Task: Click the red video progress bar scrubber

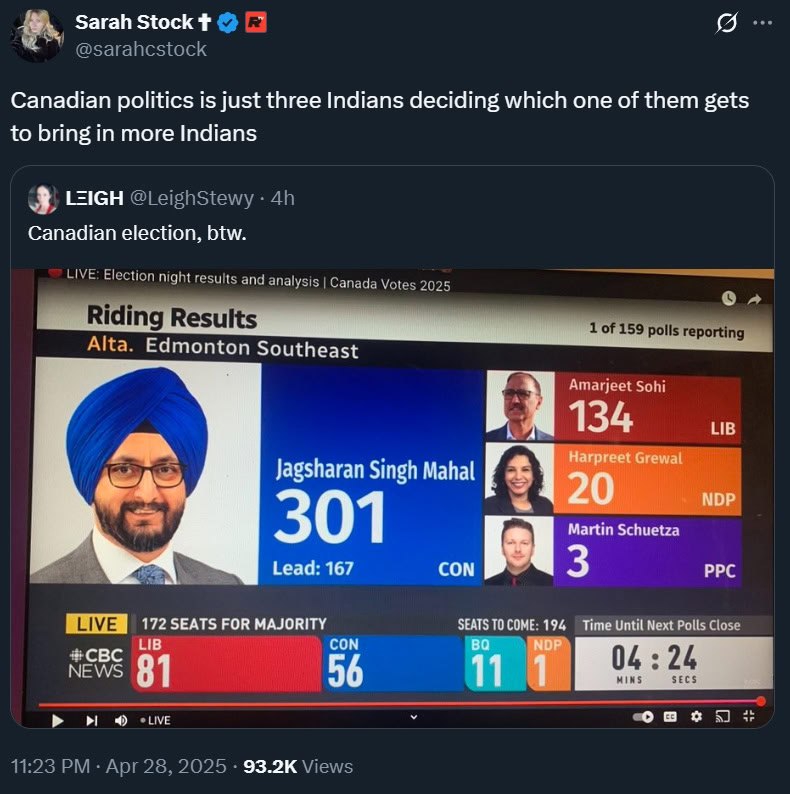Action: 761,701
